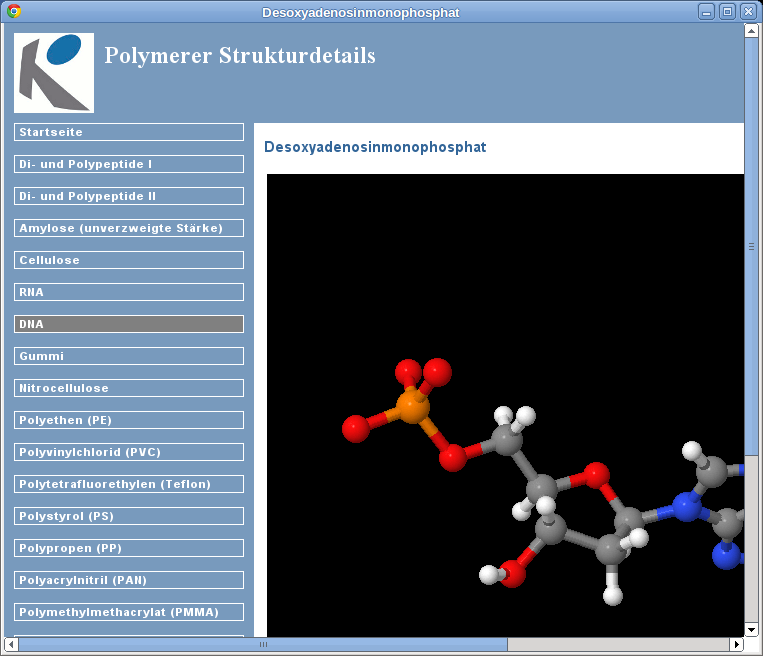
Task: Open Polyethen (PE) details
Action: click(129, 420)
